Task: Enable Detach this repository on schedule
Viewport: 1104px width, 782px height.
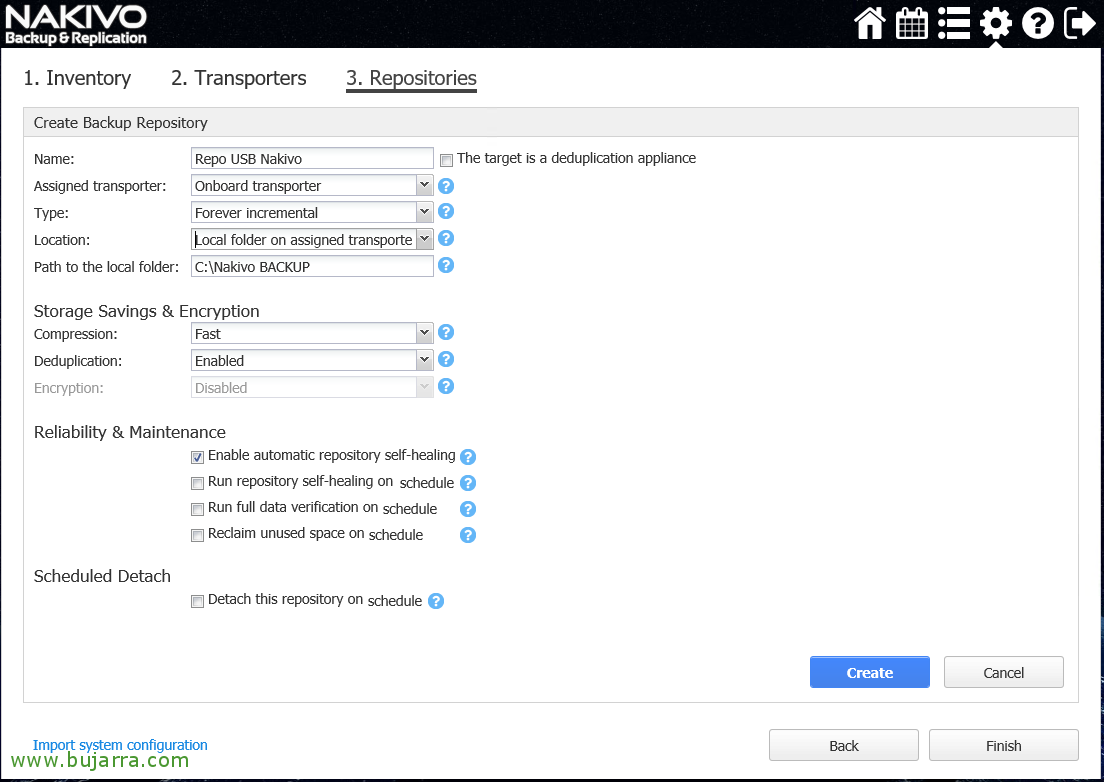Action: click(x=197, y=602)
